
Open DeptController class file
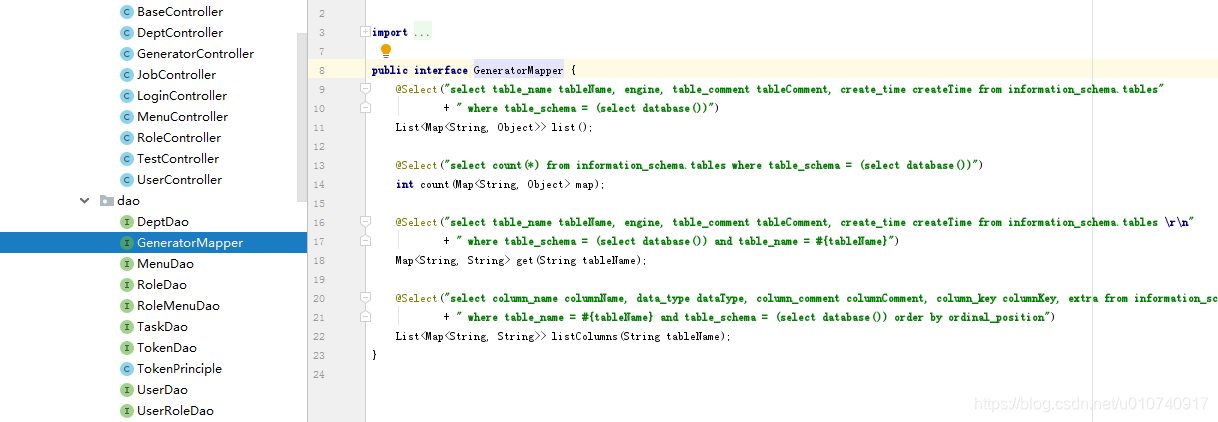point(180,33)
